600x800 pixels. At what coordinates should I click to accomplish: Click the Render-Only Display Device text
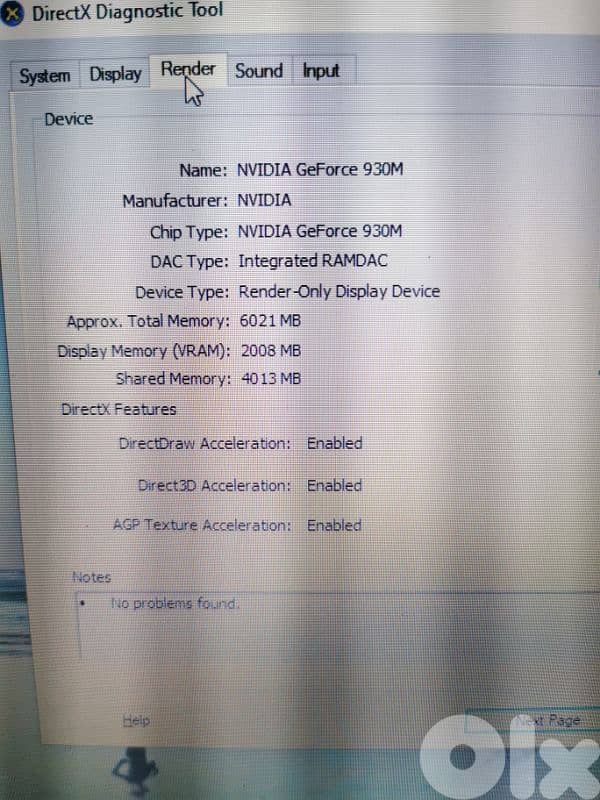339,292
